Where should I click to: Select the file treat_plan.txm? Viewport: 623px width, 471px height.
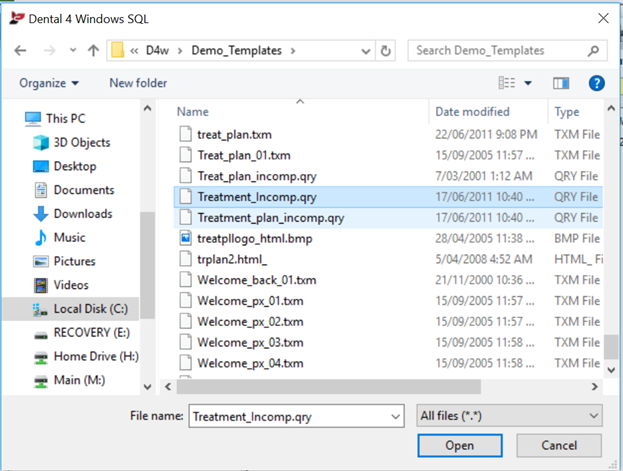234,134
